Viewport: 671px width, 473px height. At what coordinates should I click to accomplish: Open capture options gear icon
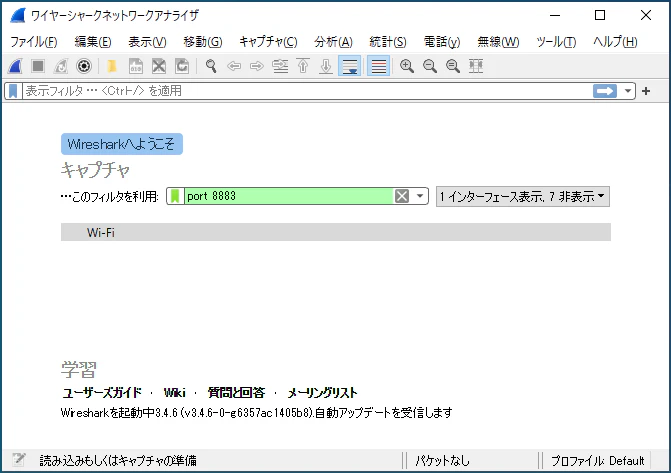[84, 66]
